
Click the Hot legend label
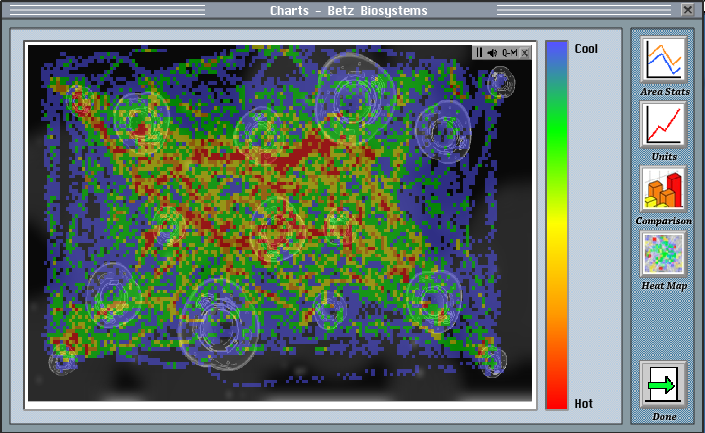click(x=584, y=403)
